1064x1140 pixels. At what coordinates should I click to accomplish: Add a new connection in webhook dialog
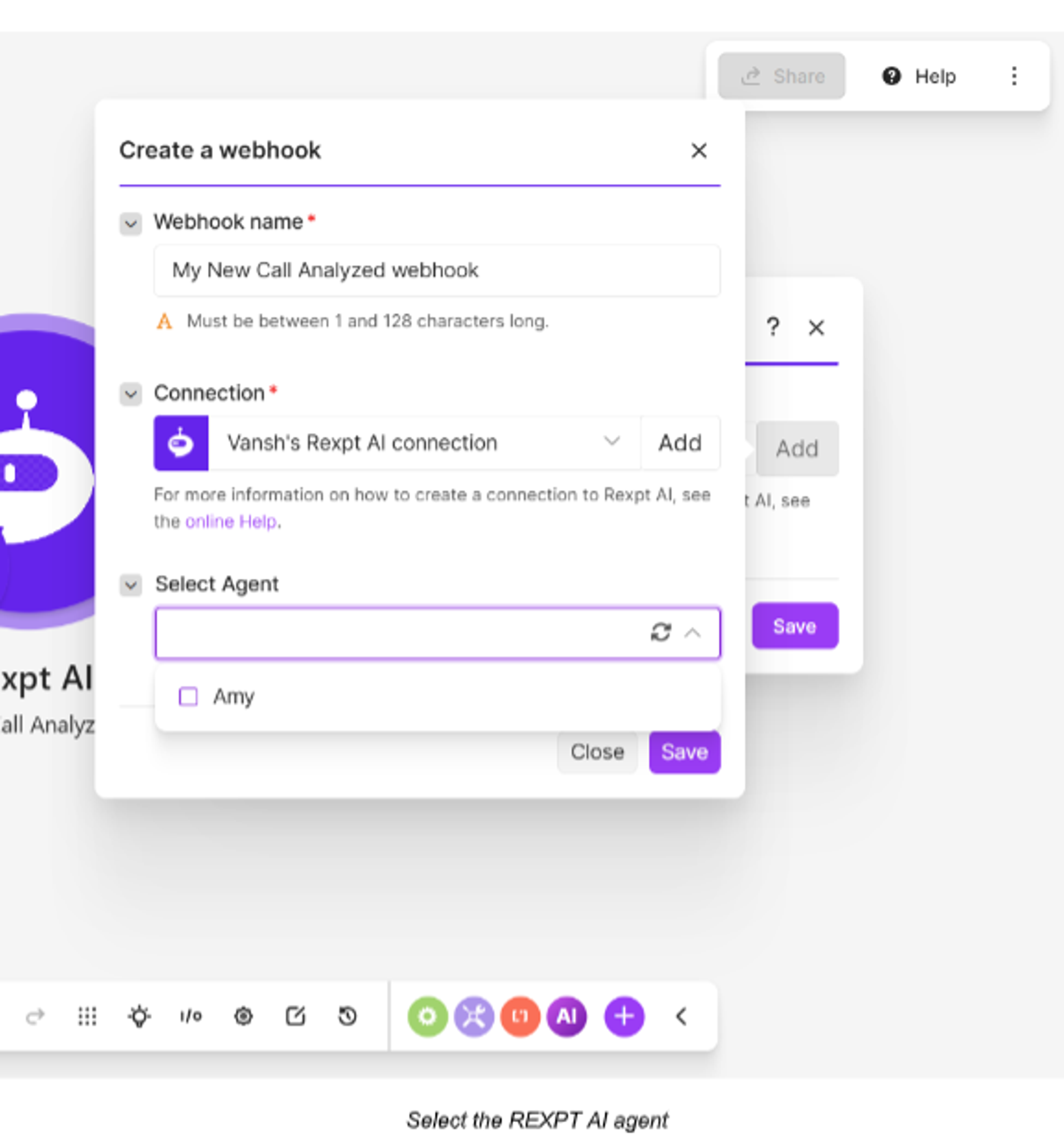680,443
